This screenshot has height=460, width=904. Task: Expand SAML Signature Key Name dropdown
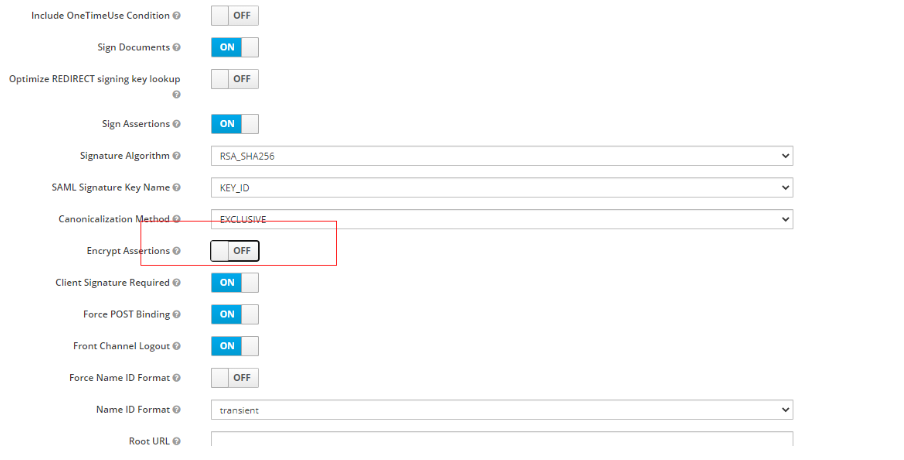[x=501, y=188]
